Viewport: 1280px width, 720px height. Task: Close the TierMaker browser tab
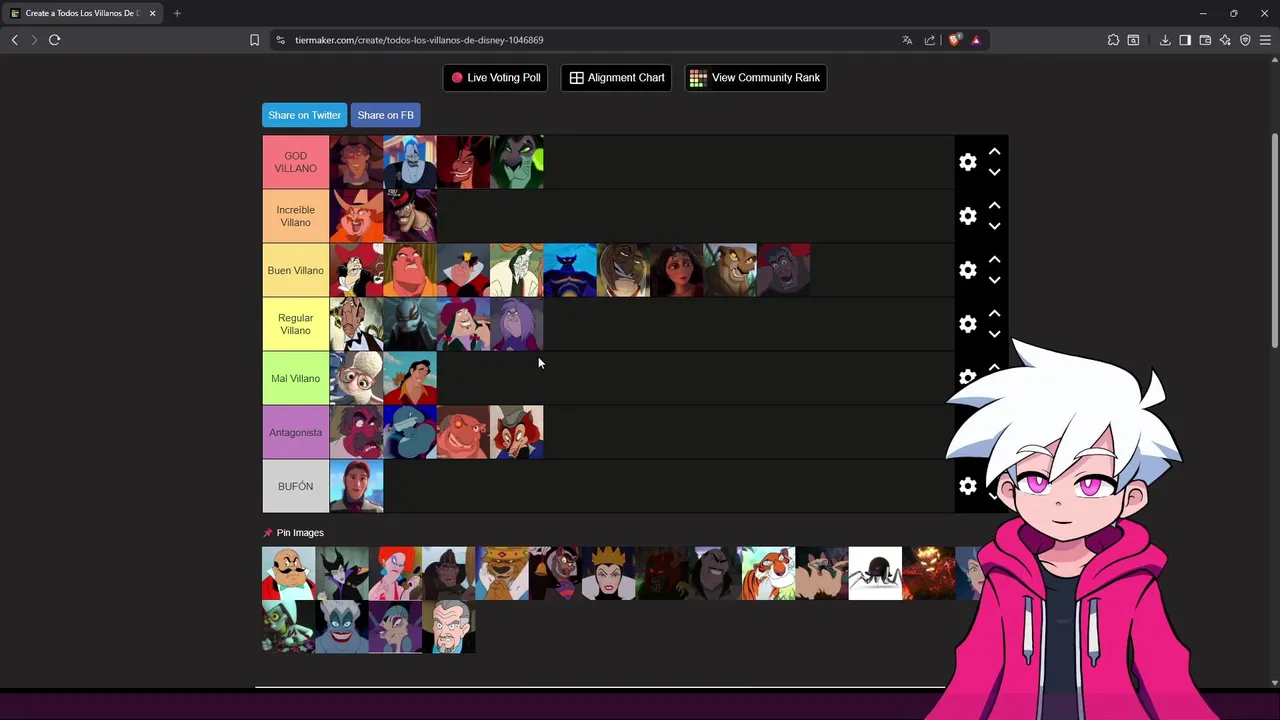pos(152,13)
